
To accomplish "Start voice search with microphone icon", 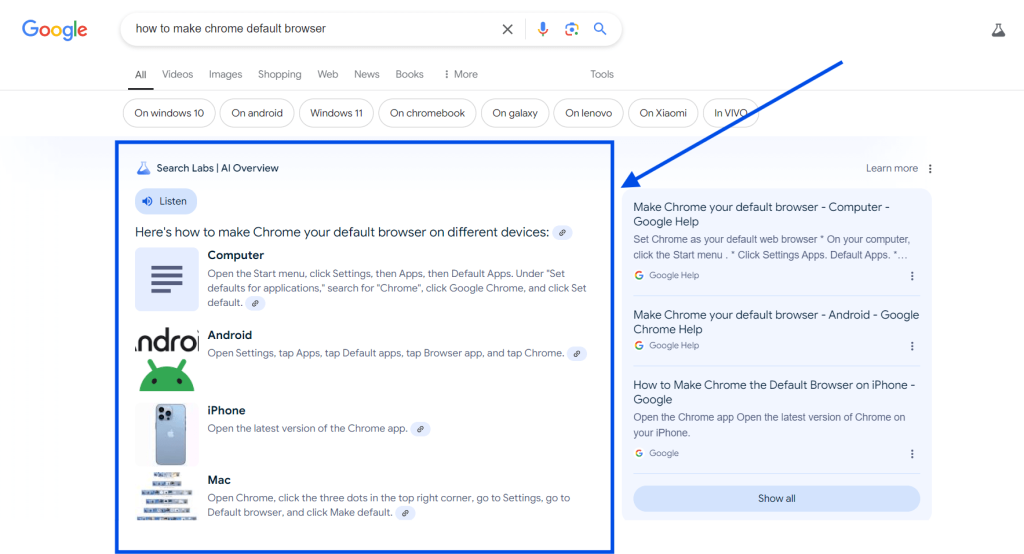I will pos(543,29).
